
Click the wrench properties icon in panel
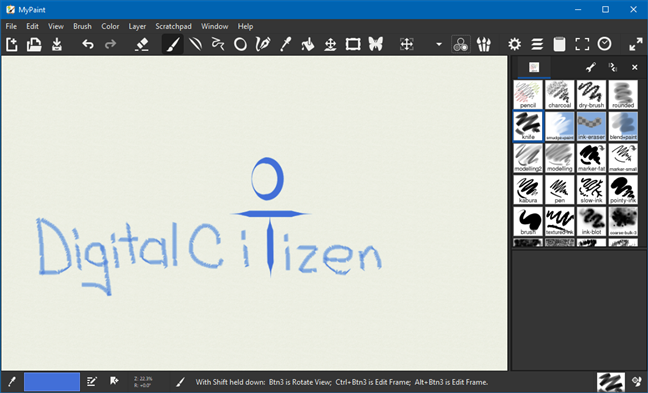(591, 67)
